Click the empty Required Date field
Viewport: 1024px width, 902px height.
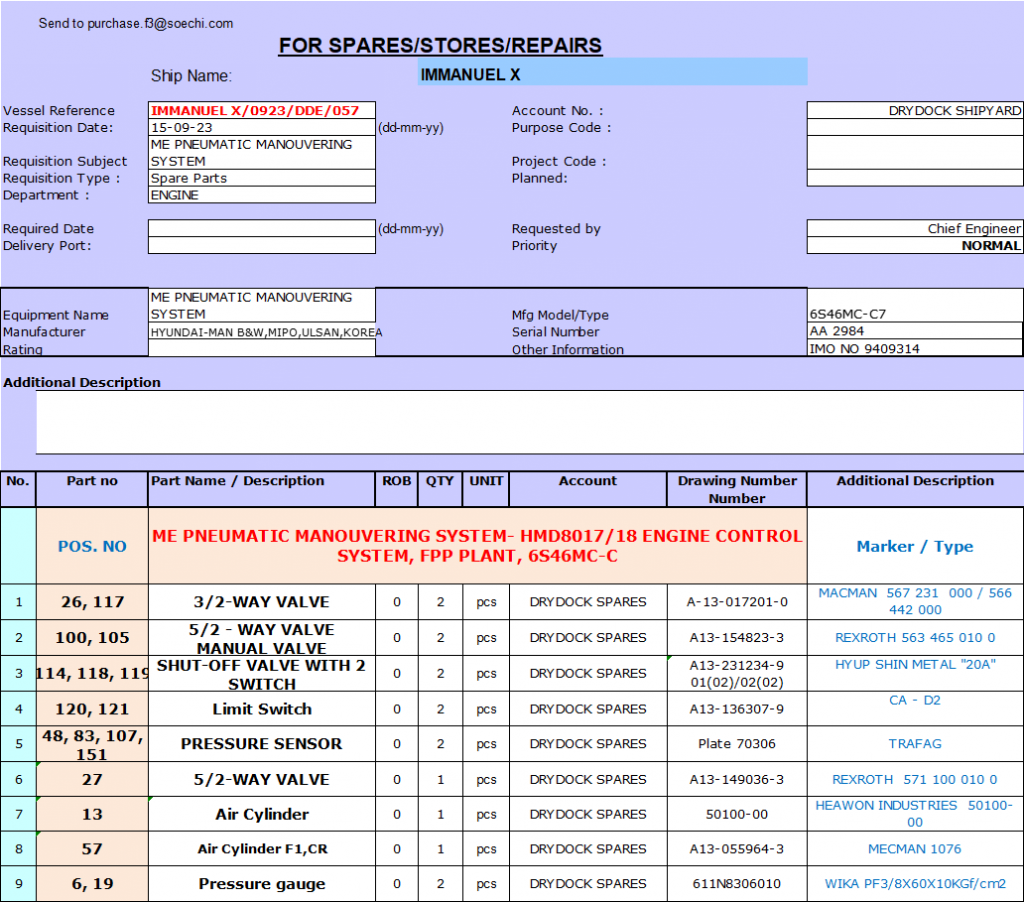(x=261, y=229)
